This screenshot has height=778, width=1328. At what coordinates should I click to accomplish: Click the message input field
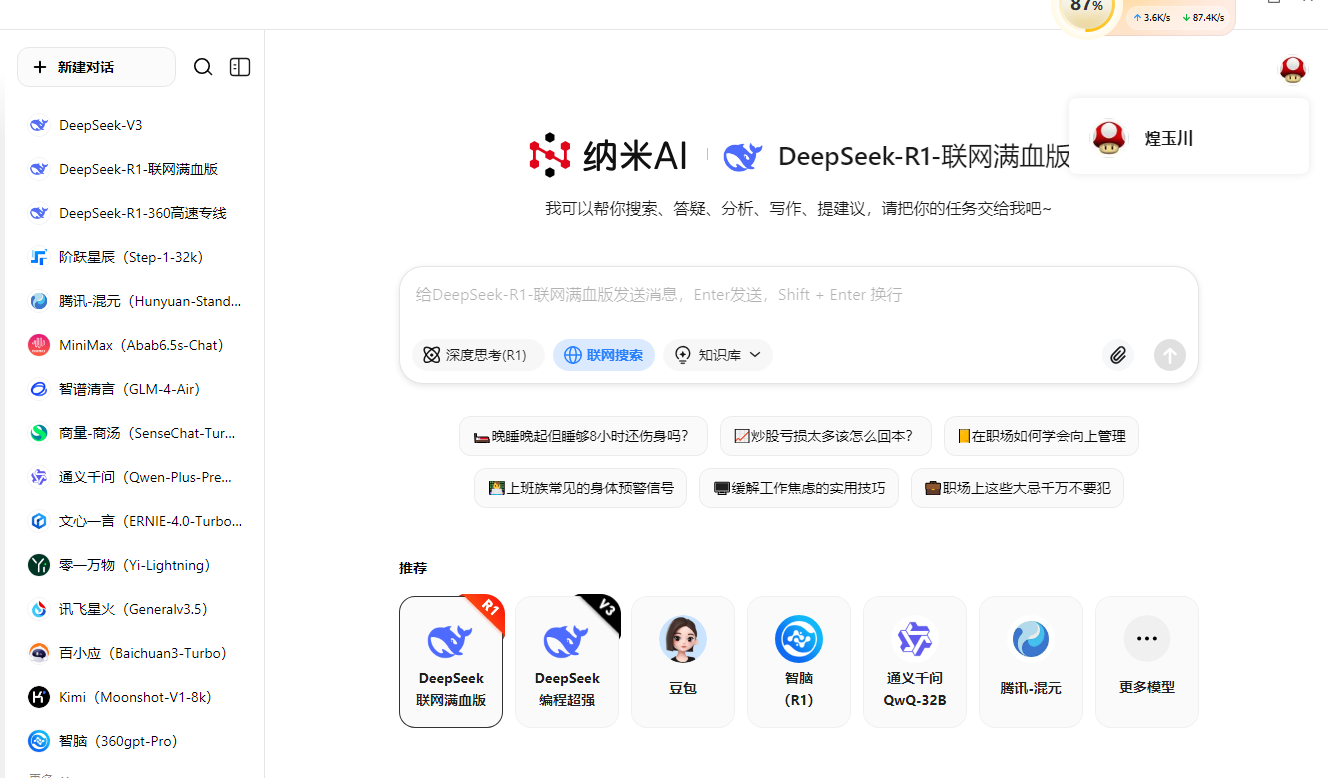click(798, 295)
